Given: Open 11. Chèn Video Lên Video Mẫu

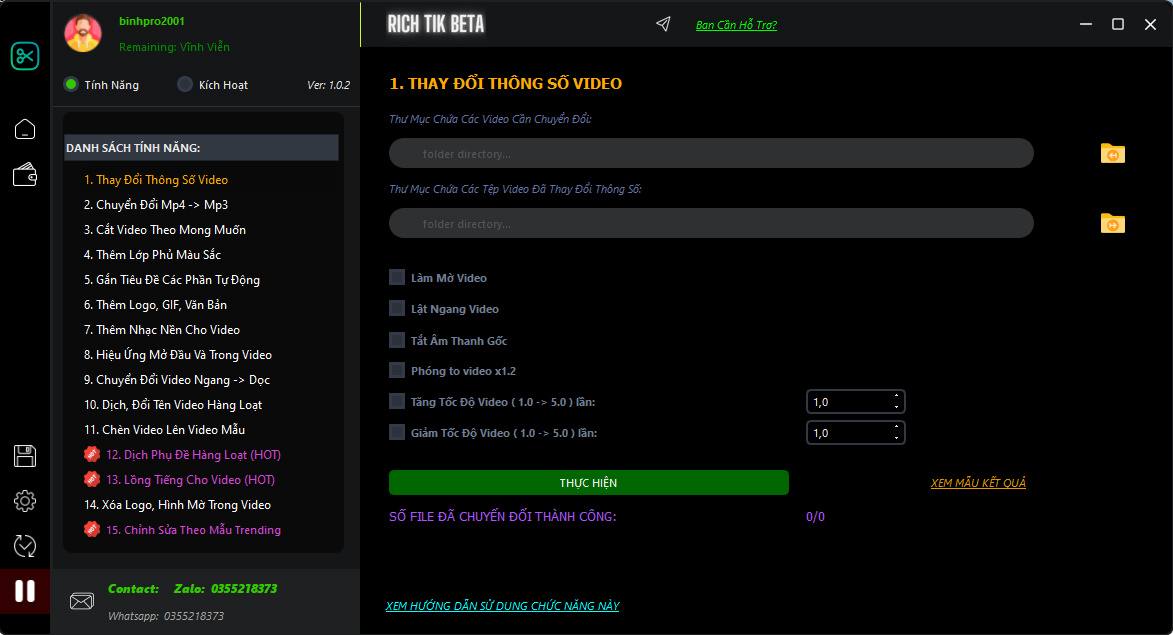Looking at the screenshot, I should 164,429.
